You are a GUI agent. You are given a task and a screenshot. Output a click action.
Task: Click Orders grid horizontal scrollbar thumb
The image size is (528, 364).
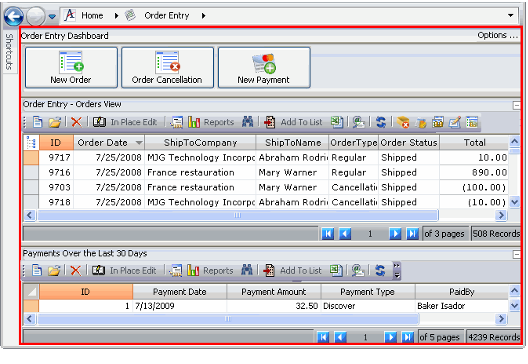pyautogui.click(x=238, y=215)
